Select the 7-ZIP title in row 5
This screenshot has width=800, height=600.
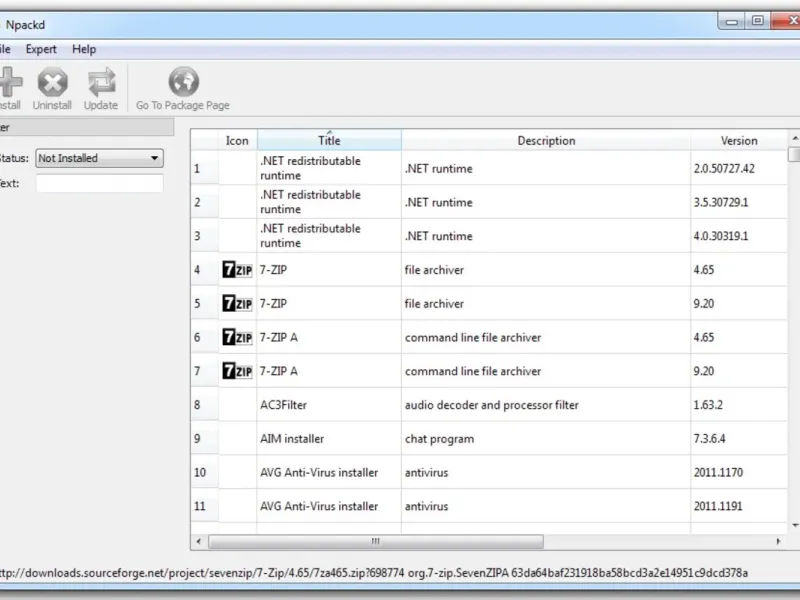[329, 303]
